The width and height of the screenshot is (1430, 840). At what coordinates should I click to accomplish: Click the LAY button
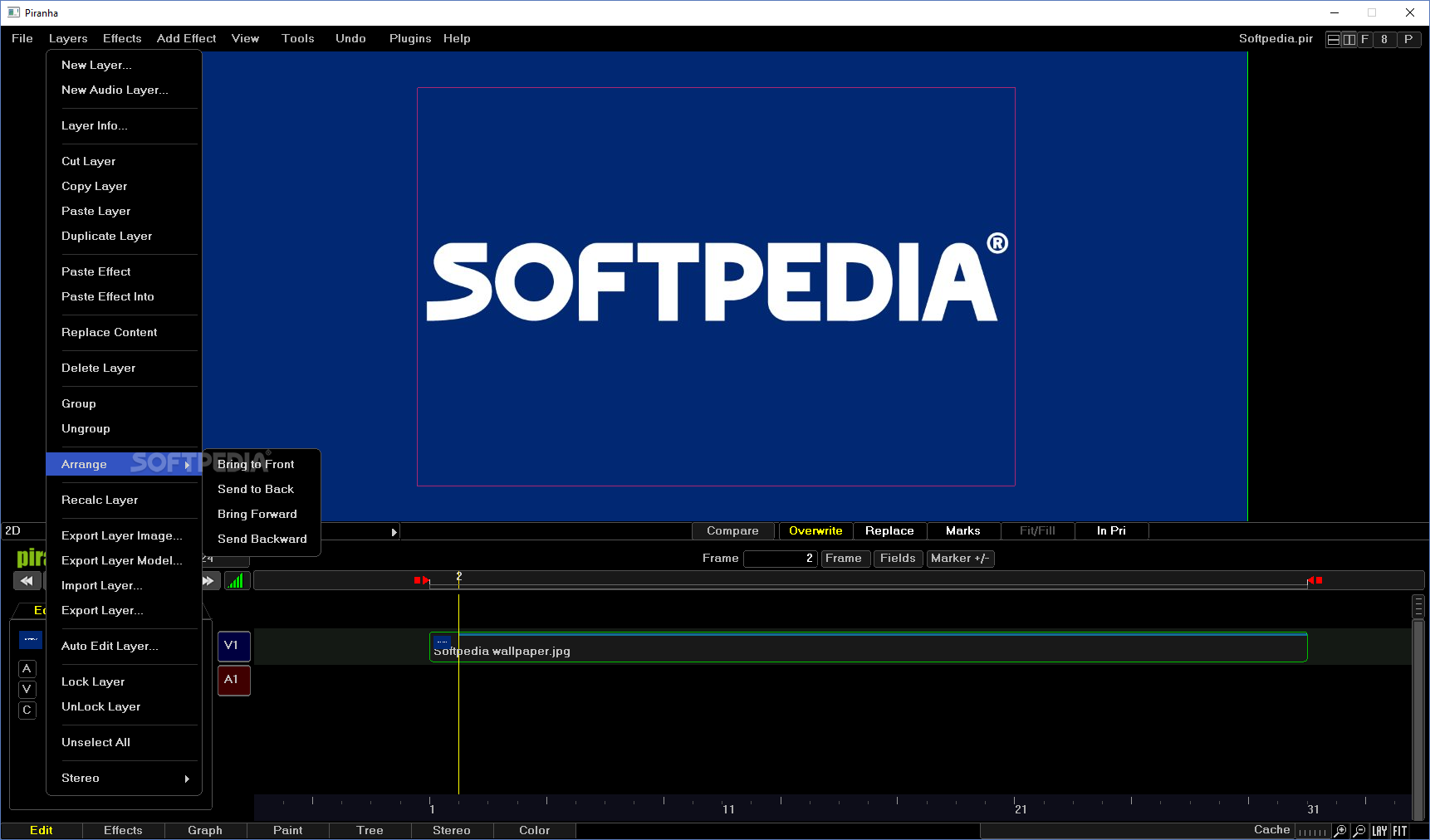point(1380,831)
